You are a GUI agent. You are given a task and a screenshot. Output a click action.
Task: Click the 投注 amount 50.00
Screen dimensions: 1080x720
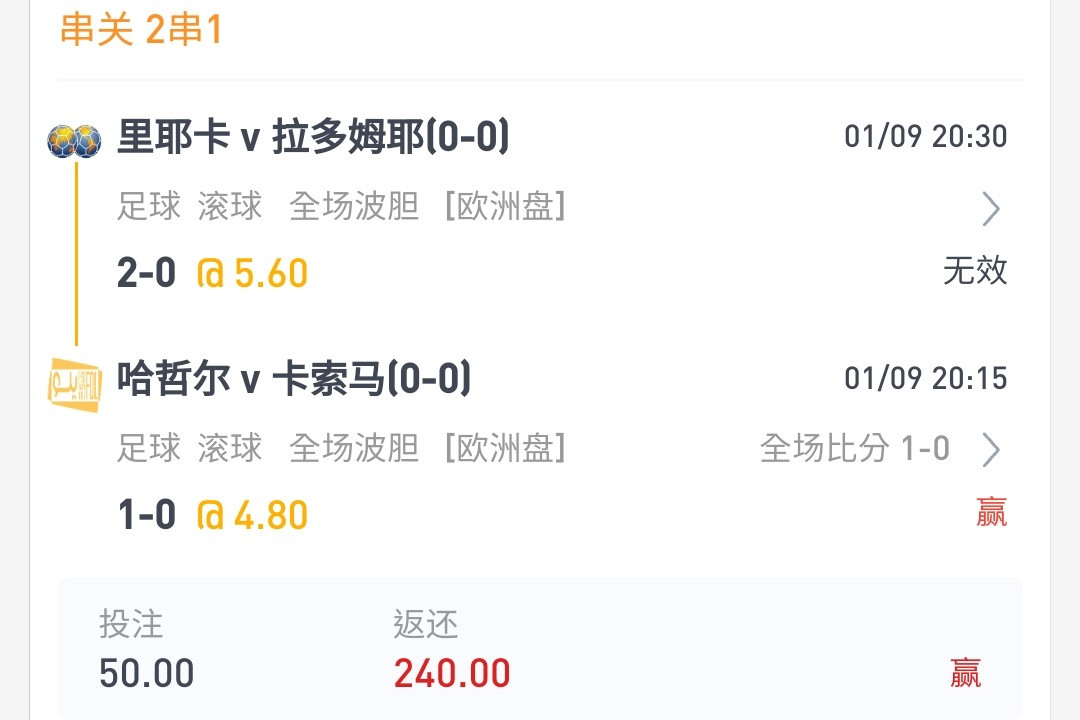(147, 673)
